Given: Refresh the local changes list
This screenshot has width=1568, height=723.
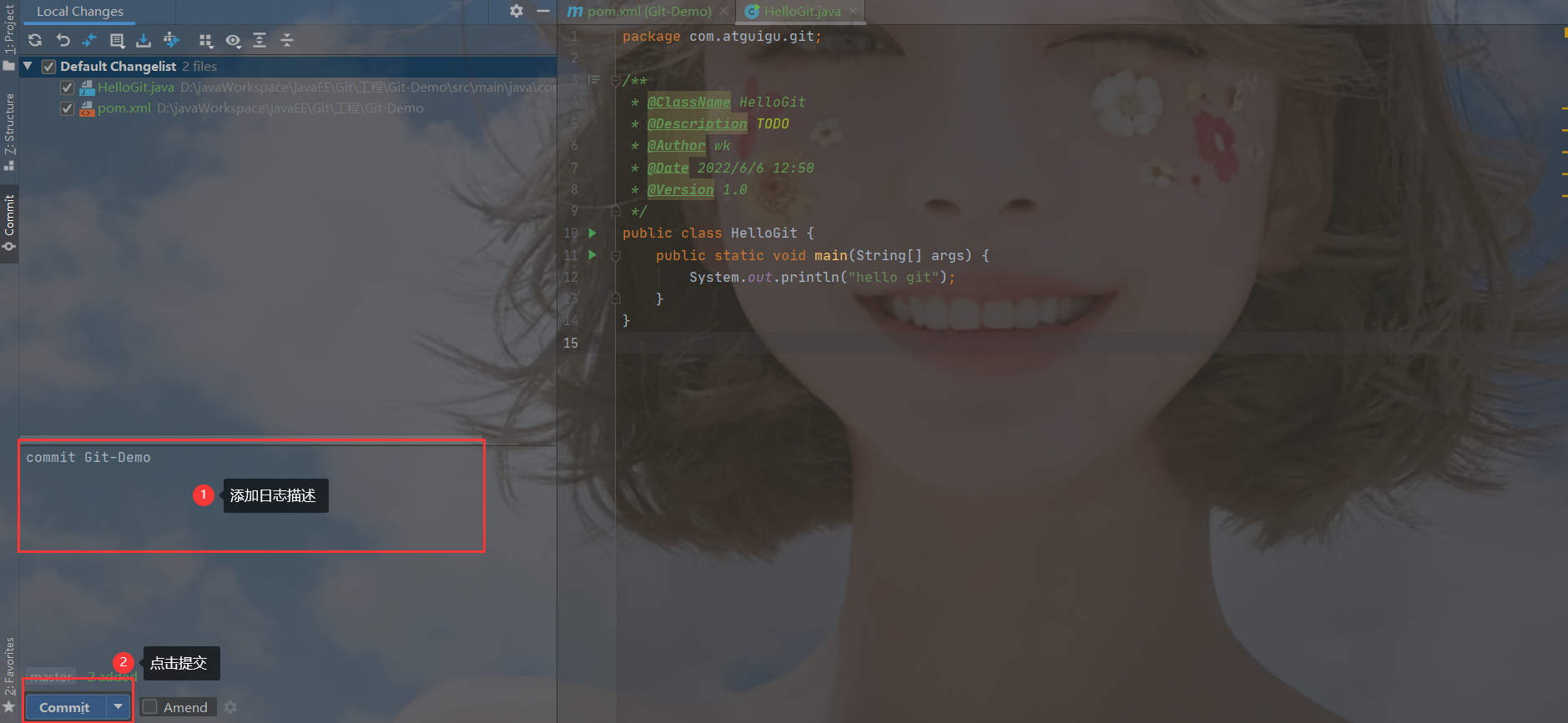Looking at the screenshot, I should point(35,40).
